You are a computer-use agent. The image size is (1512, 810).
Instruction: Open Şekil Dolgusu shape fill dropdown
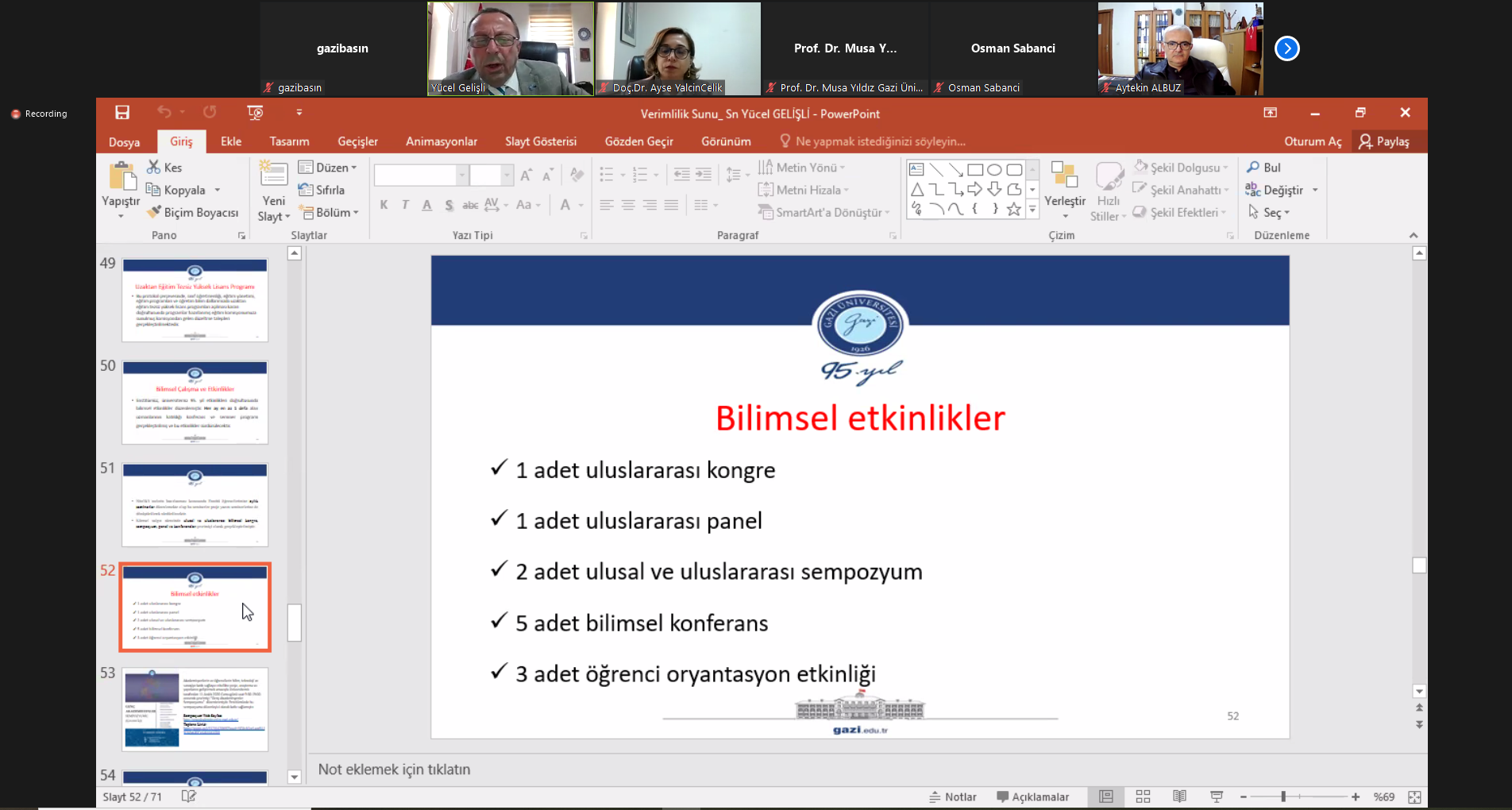[x=1181, y=168]
